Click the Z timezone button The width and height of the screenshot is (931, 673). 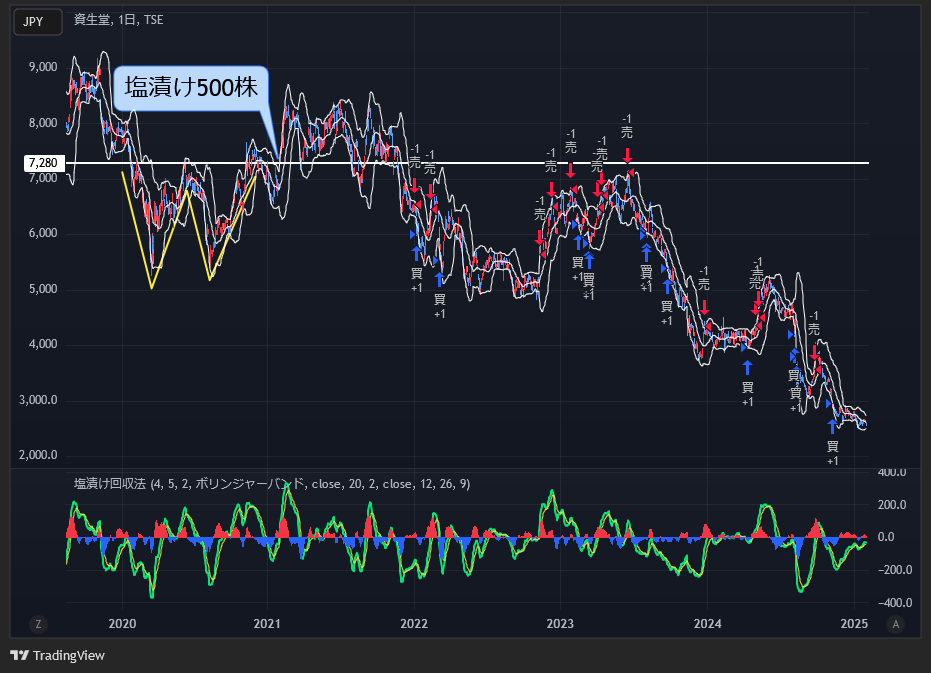pyautogui.click(x=39, y=624)
